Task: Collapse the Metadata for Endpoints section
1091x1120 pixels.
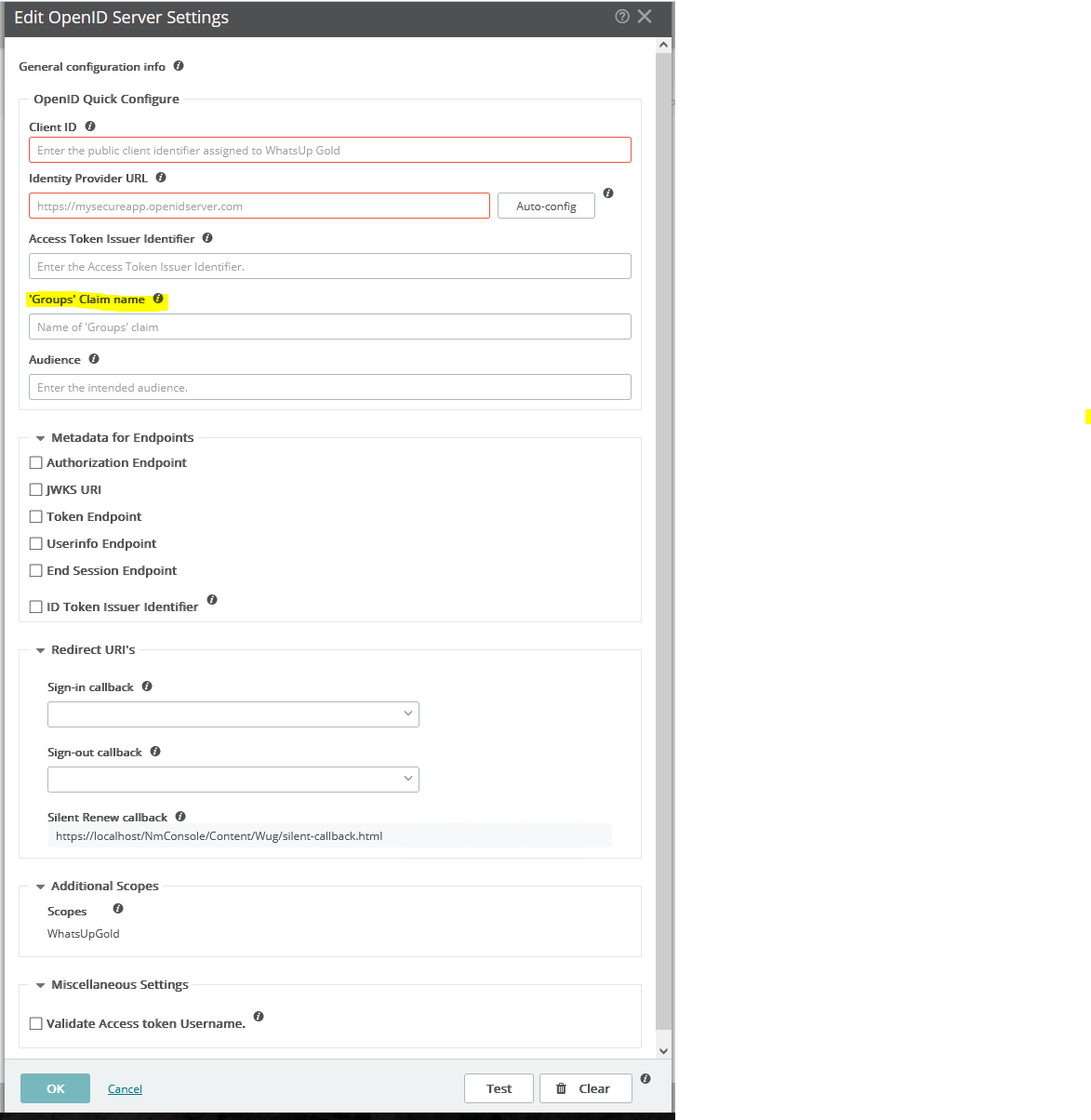Action: tap(40, 437)
